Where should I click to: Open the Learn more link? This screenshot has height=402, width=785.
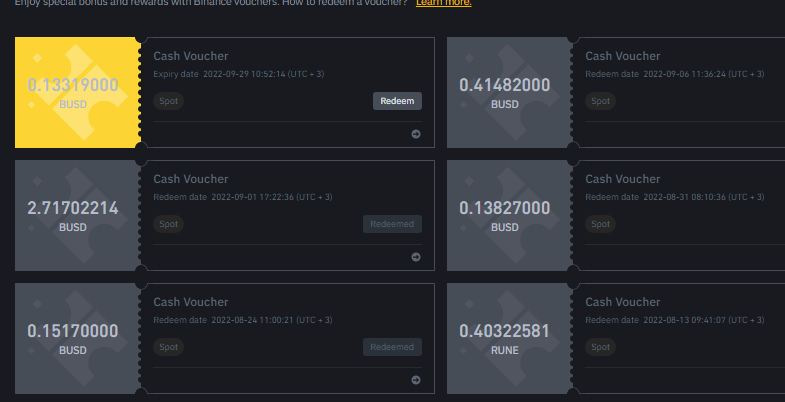point(444,3)
